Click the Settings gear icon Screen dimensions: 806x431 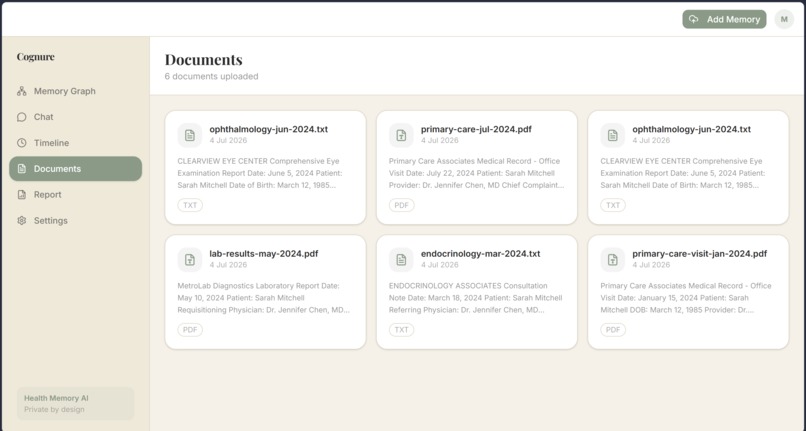click(x=22, y=220)
